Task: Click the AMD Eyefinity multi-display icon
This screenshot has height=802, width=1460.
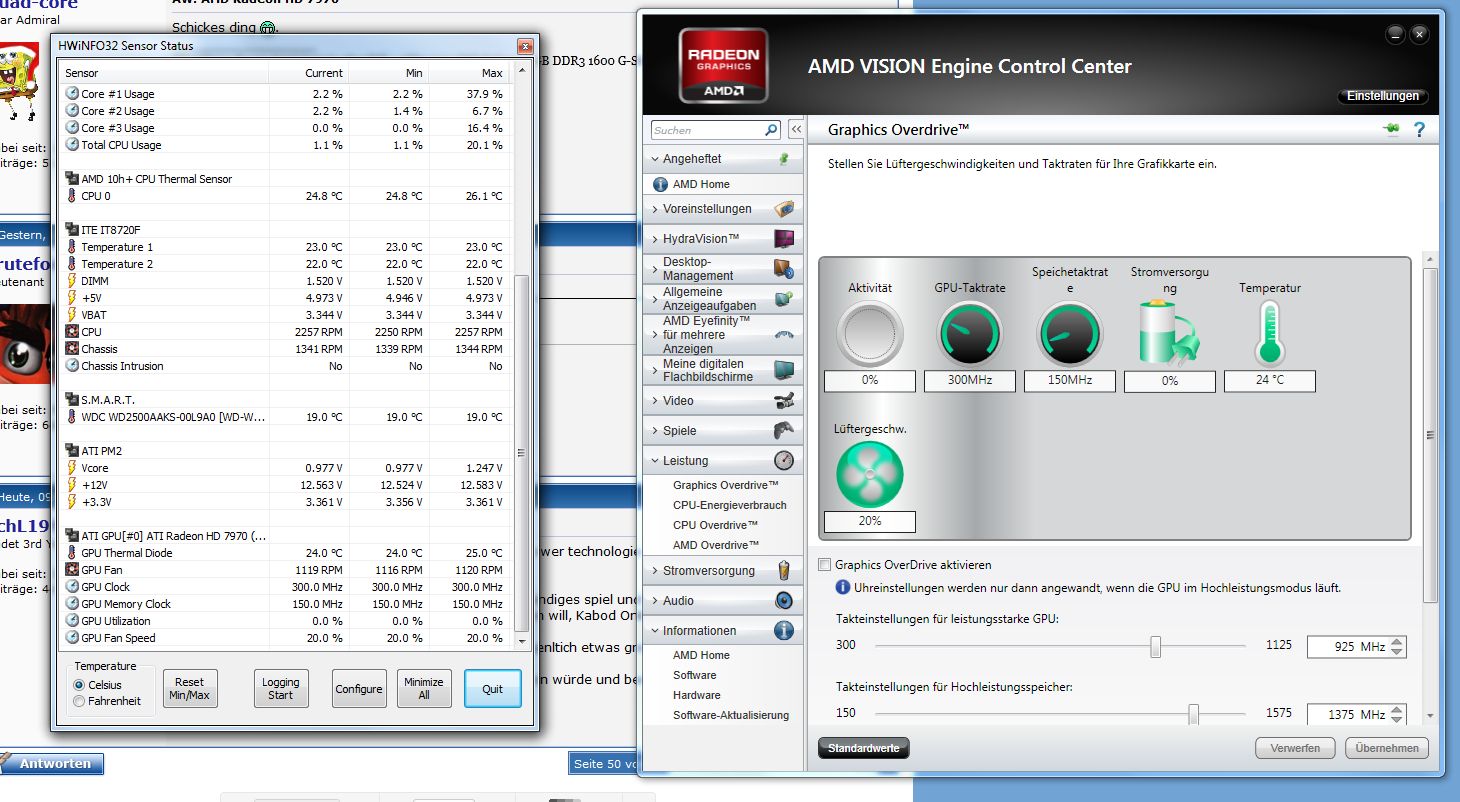Action: tap(784, 335)
